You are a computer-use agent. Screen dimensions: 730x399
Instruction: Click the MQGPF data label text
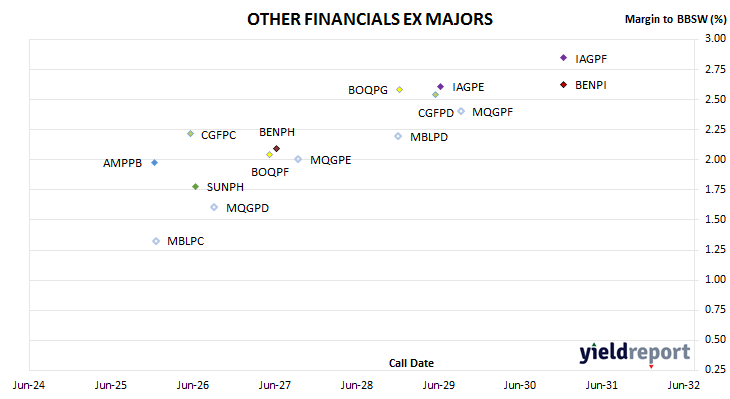point(493,112)
